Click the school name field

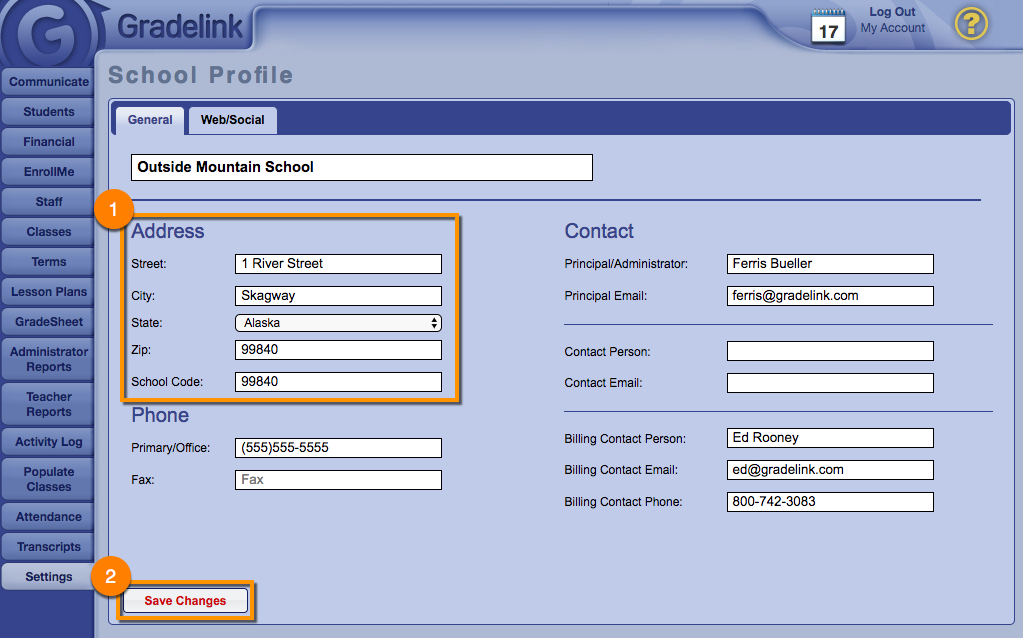coord(361,167)
